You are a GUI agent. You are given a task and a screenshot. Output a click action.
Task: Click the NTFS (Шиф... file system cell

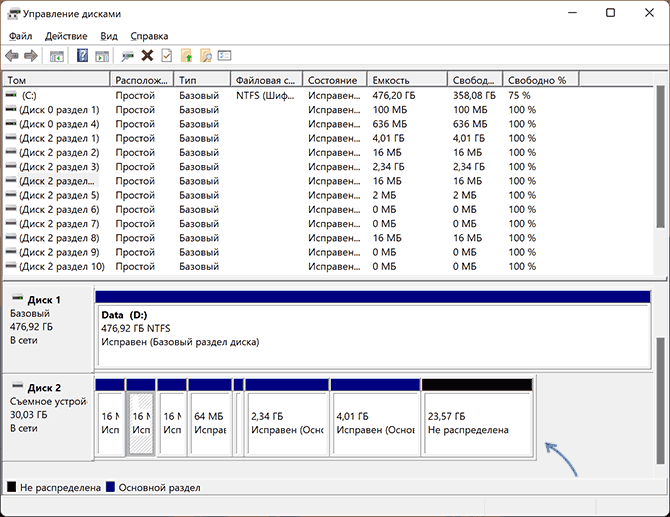[x=265, y=95]
